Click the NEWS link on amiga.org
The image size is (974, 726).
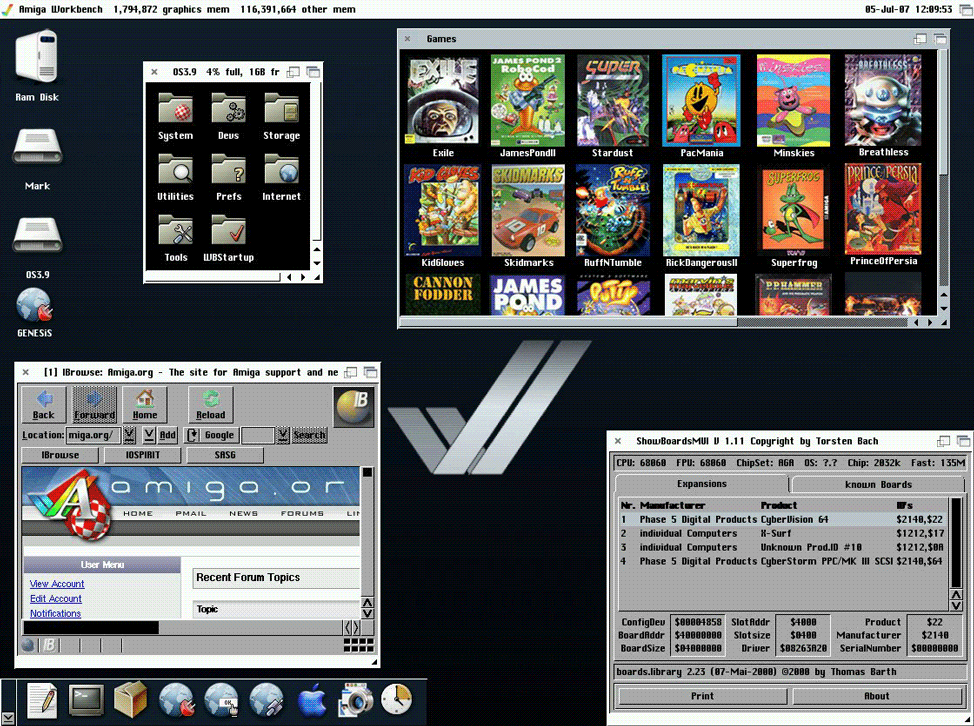pyautogui.click(x=244, y=514)
